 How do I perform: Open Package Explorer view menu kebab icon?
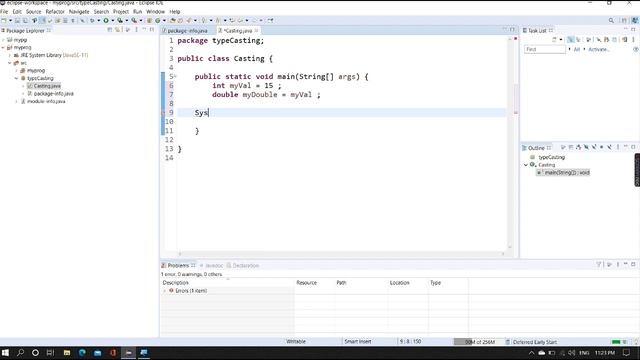pyautogui.click(x=136, y=30)
